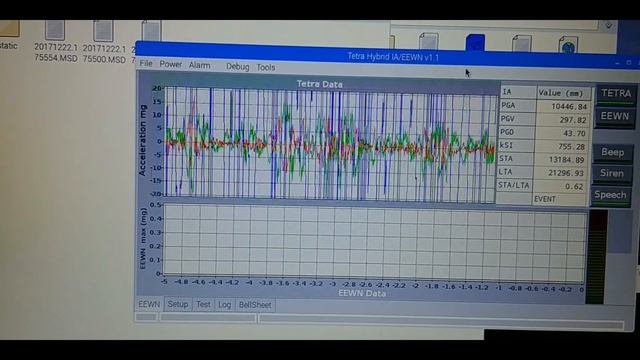This screenshot has width=640, height=360.
Task: Open the File menu
Action: pos(146,63)
